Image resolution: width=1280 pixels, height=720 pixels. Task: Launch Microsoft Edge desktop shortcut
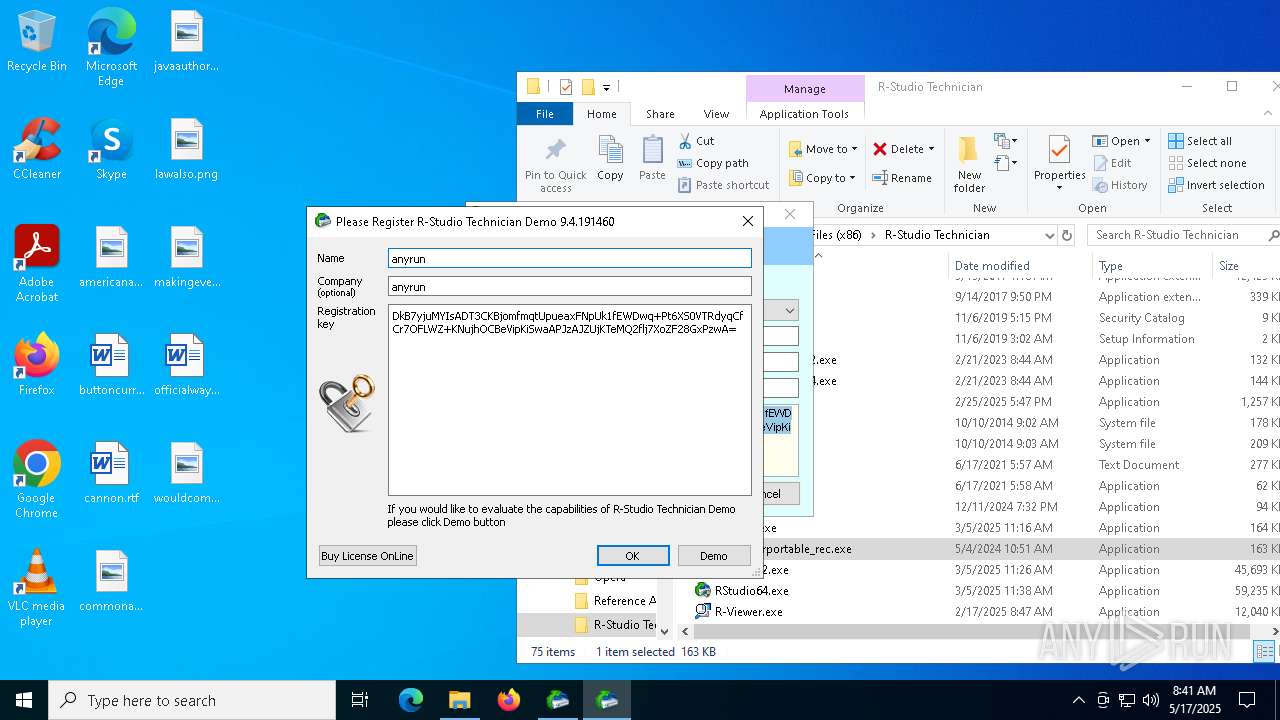click(x=111, y=48)
